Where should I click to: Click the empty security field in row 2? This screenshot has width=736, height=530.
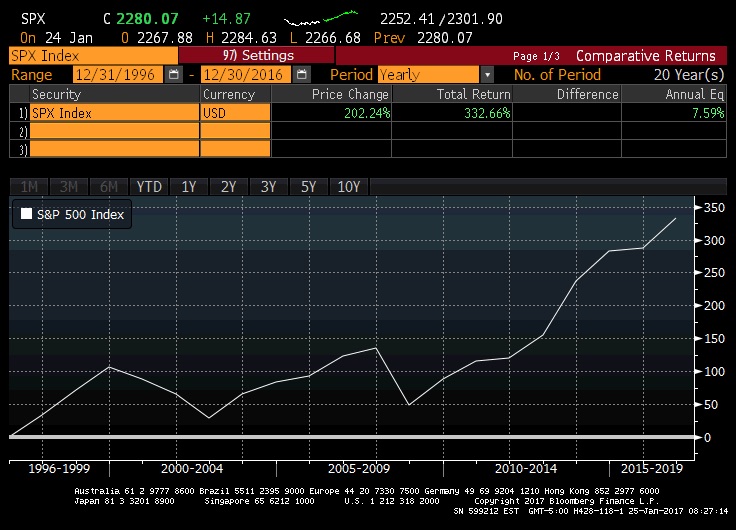click(x=115, y=131)
